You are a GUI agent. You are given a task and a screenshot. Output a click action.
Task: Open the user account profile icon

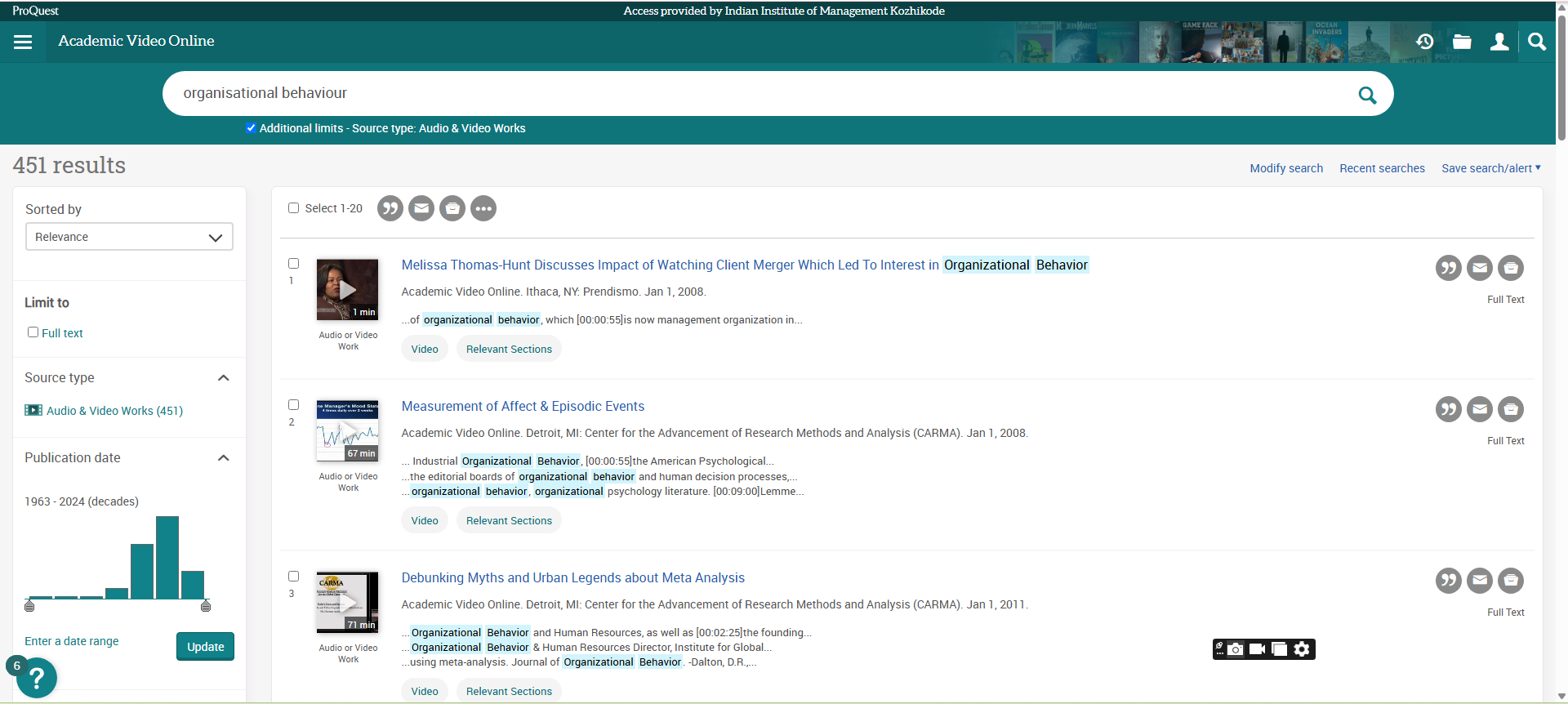(1499, 42)
